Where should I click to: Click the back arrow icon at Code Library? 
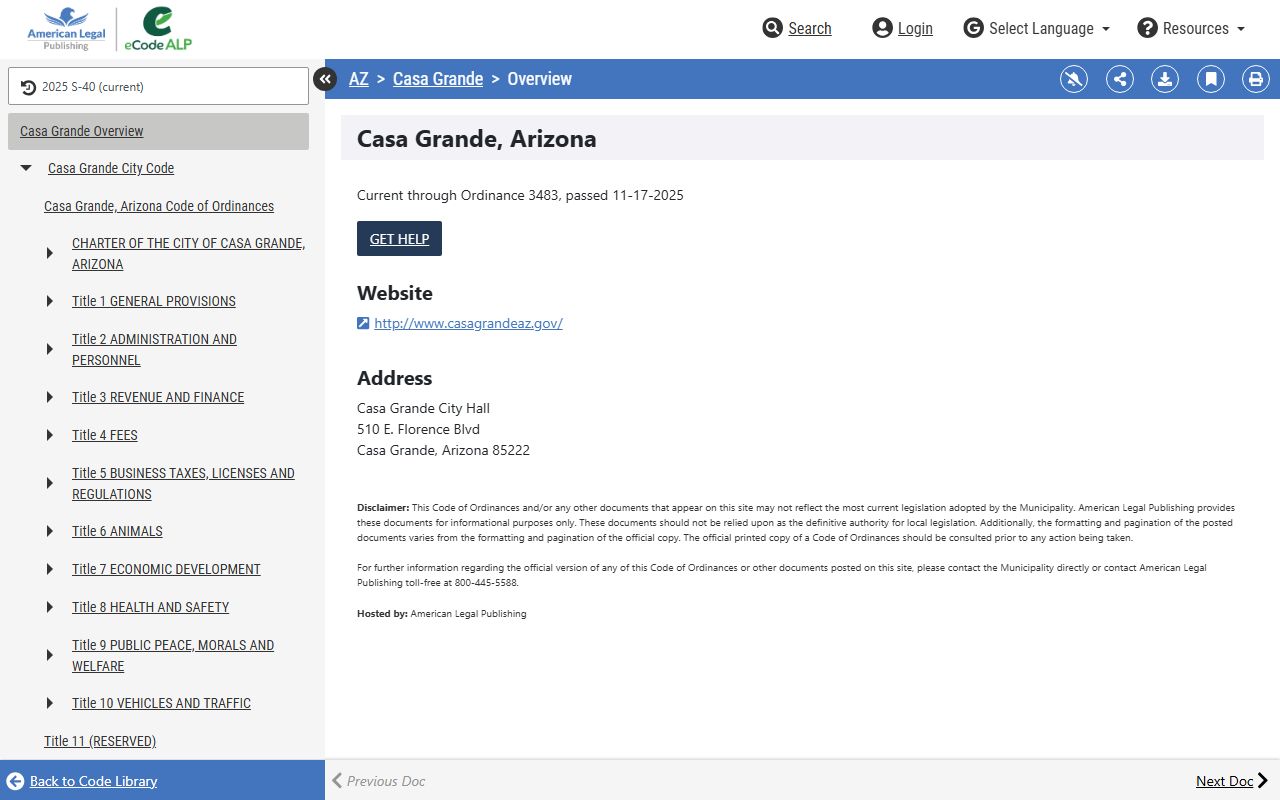15,781
